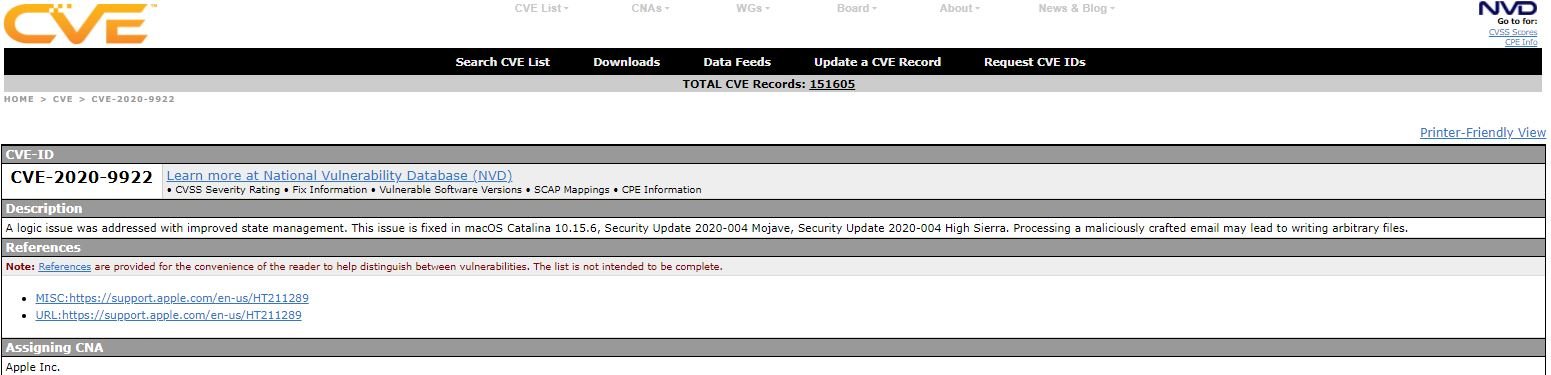Image resolution: width=1551 pixels, height=375 pixels.
Task: Open the News & Blog menu
Action: (x=1076, y=8)
